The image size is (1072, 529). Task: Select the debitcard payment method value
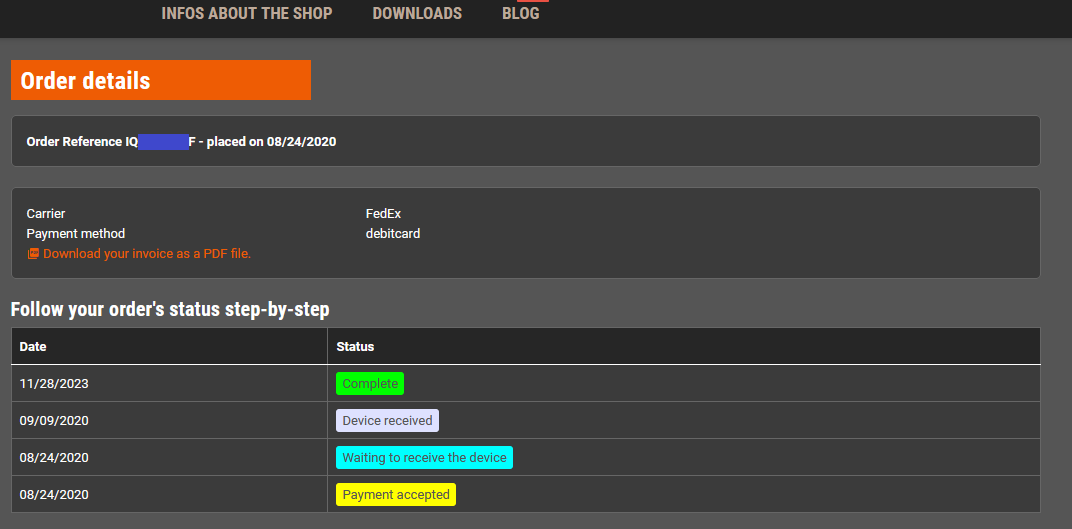[x=393, y=234]
